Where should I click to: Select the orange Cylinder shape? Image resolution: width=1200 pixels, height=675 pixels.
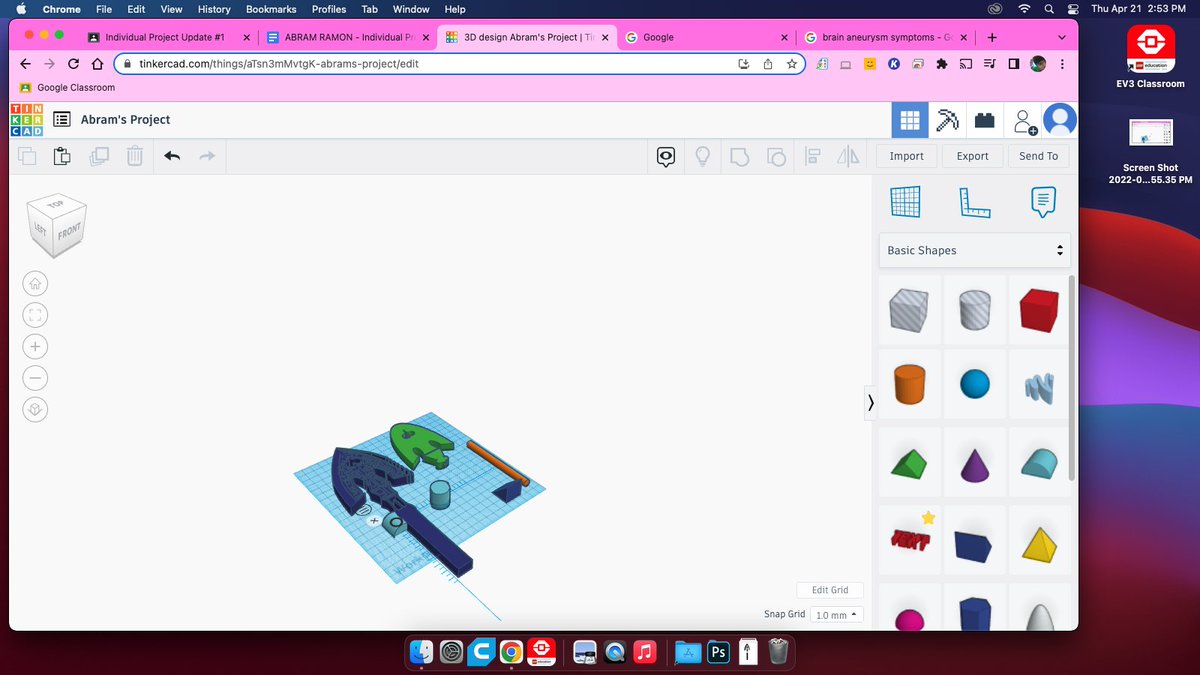point(909,384)
